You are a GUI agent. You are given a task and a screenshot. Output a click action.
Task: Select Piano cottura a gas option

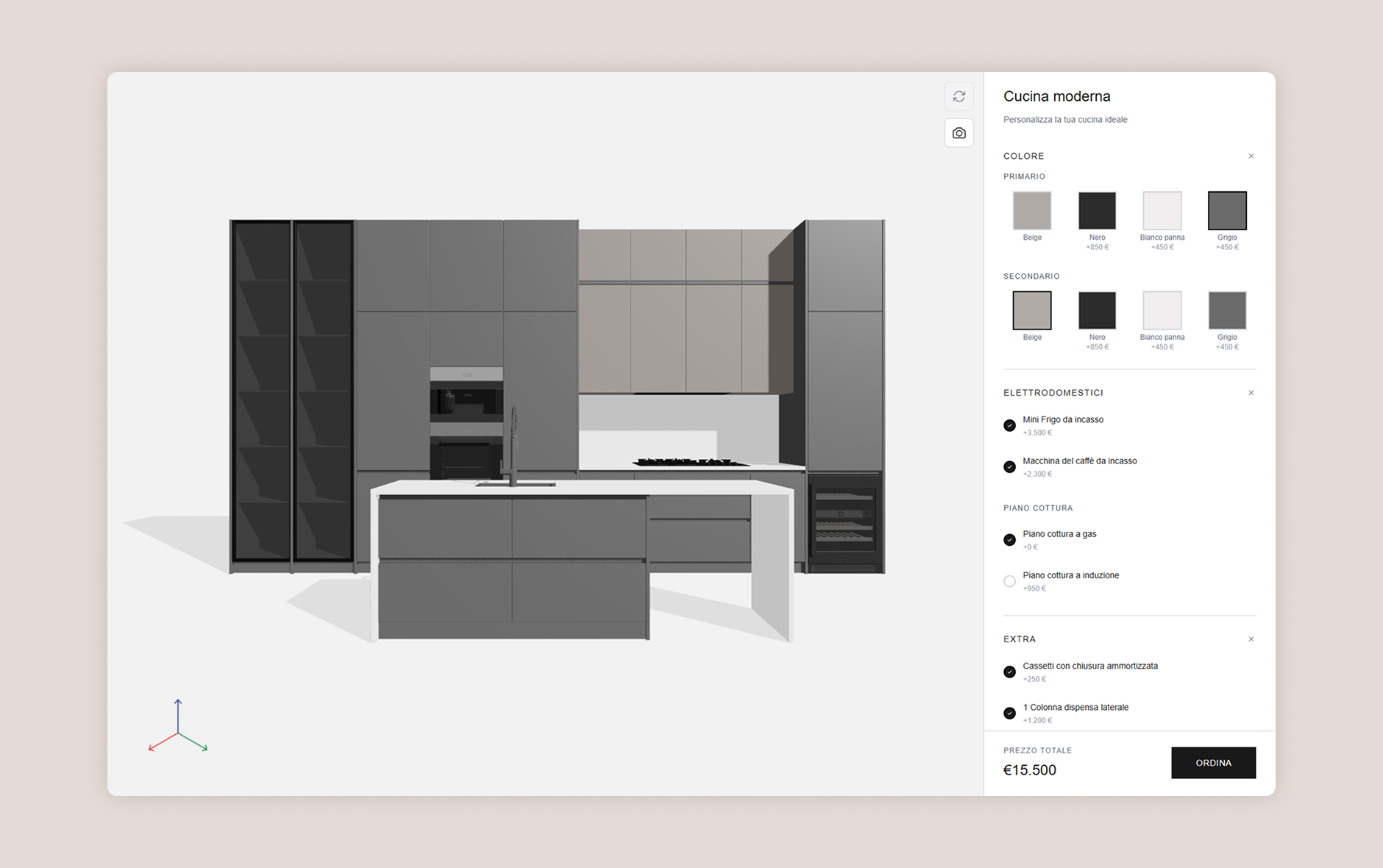coord(1009,540)
